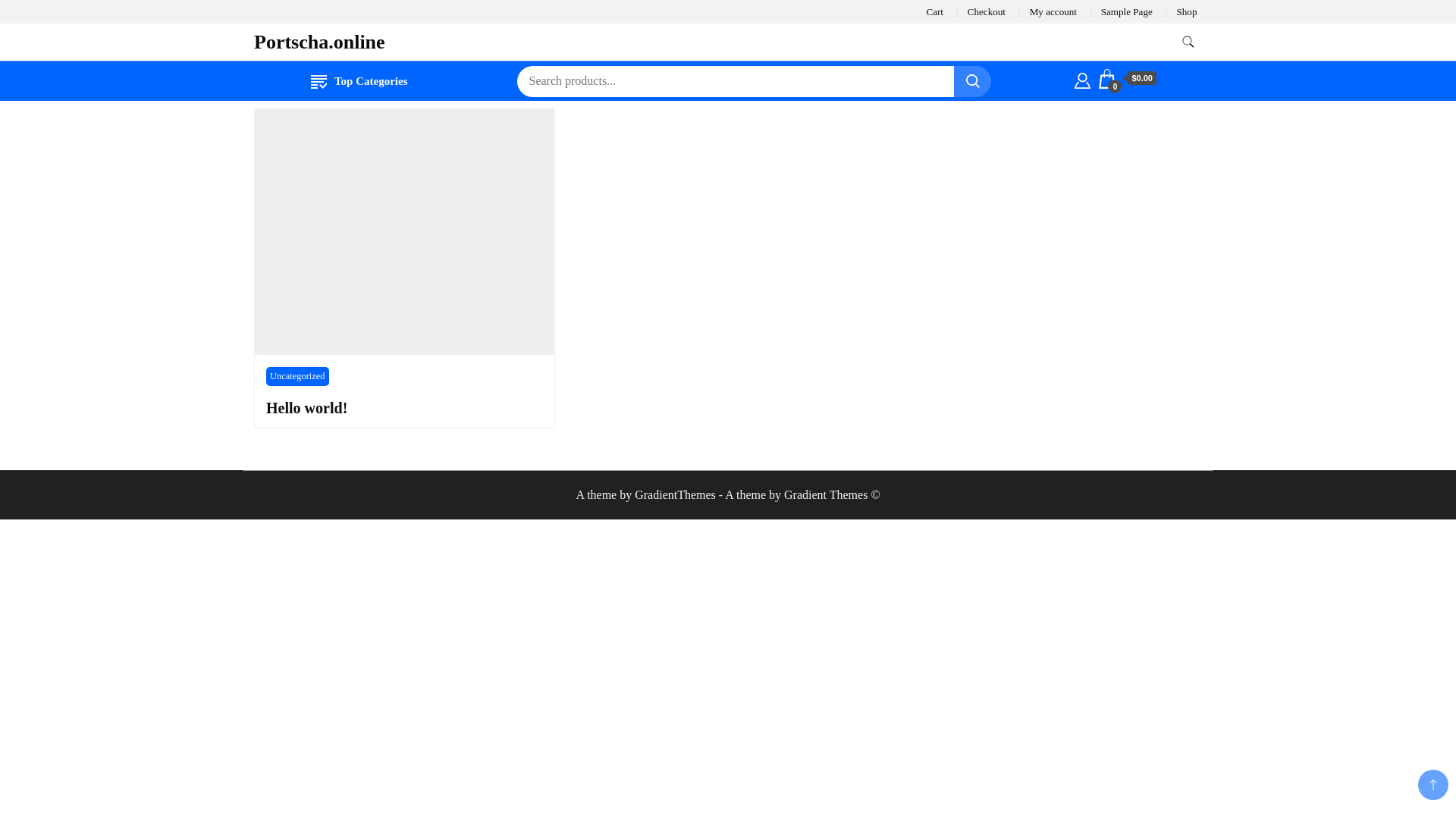The width and height of the screenshot is (1456, 819).
Task: Click the header magnifying glass search icon
Action: coord(1188,42)
